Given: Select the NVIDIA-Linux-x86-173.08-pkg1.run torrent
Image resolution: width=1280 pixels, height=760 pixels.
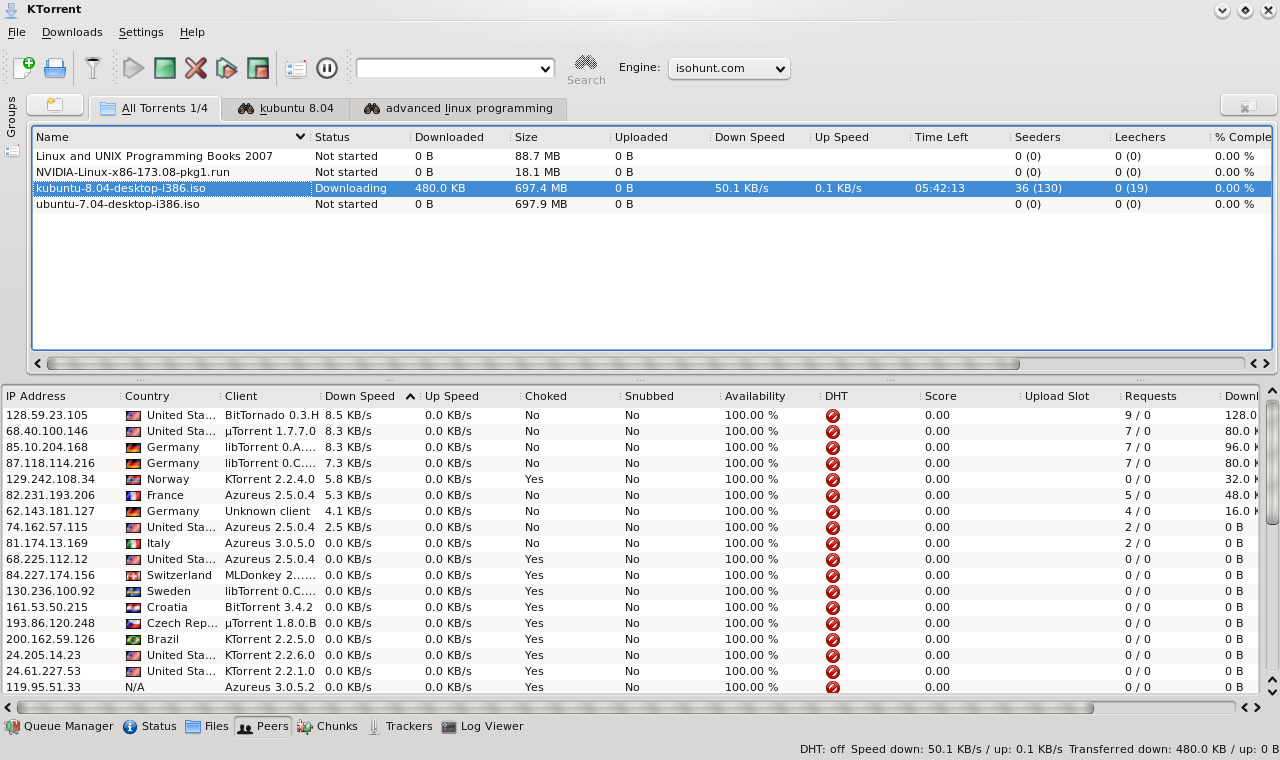Looking at the screenshot, I should (x=652, y=172).
